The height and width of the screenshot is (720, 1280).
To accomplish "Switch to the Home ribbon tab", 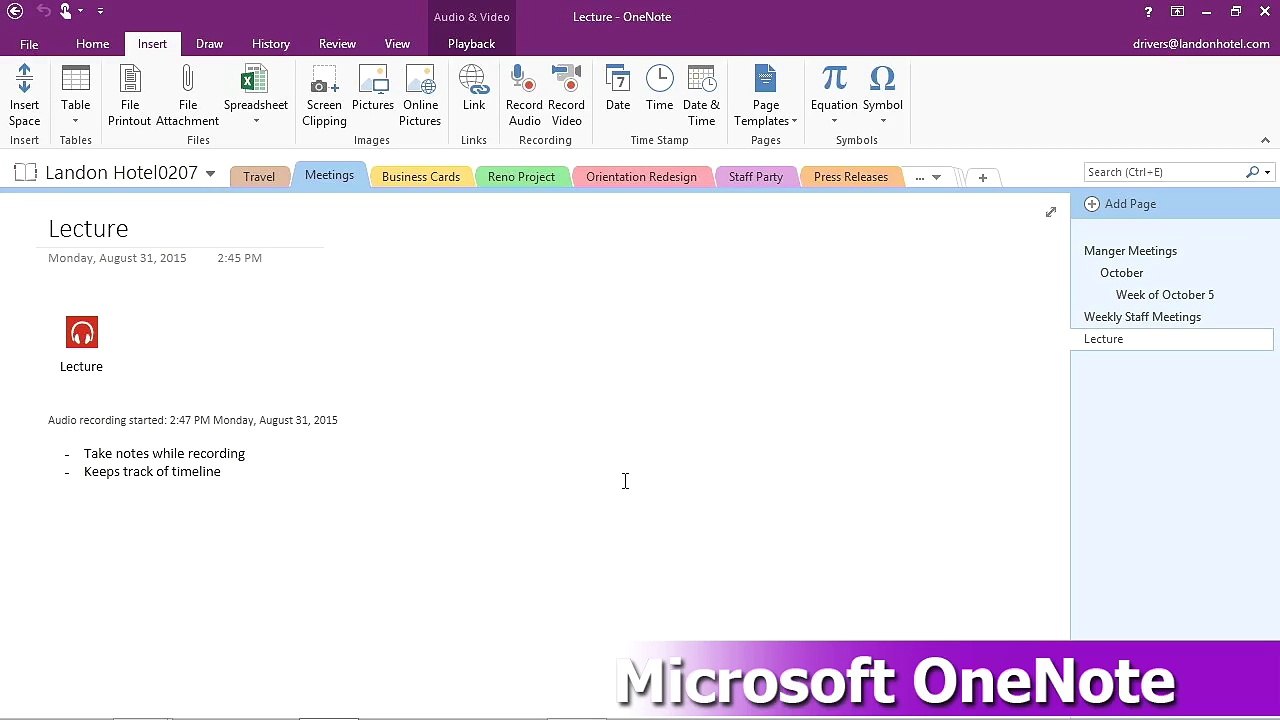I will (x=92, y=44).
